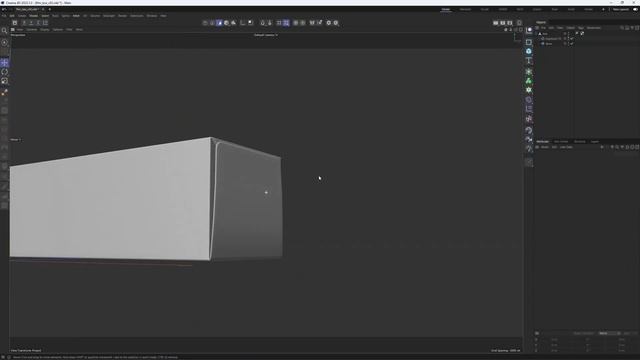
Task: Open viewport Panel menu
Action: pyautogui.click(x=79, y=29)
